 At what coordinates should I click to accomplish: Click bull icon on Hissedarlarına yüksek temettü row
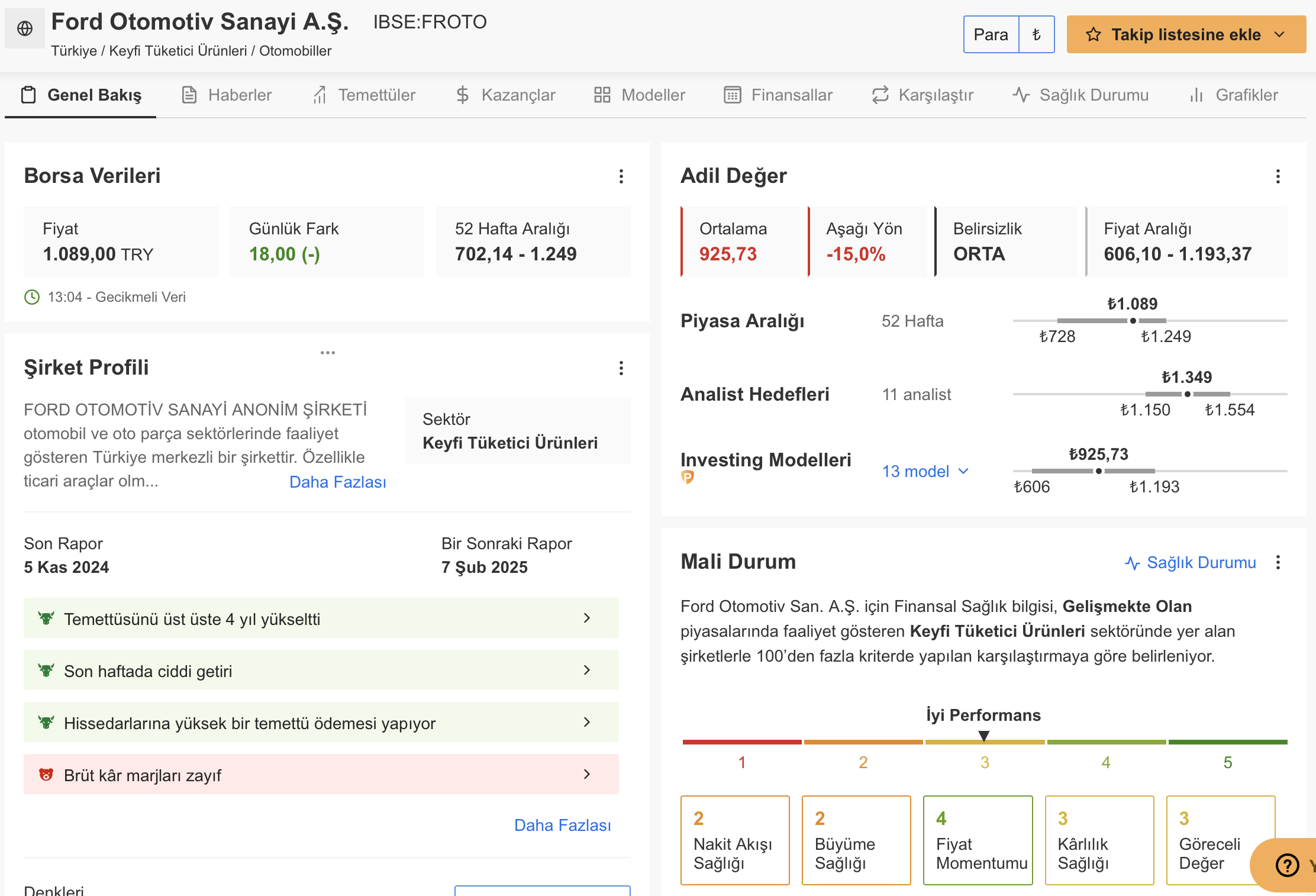click(x=46, y=723)
